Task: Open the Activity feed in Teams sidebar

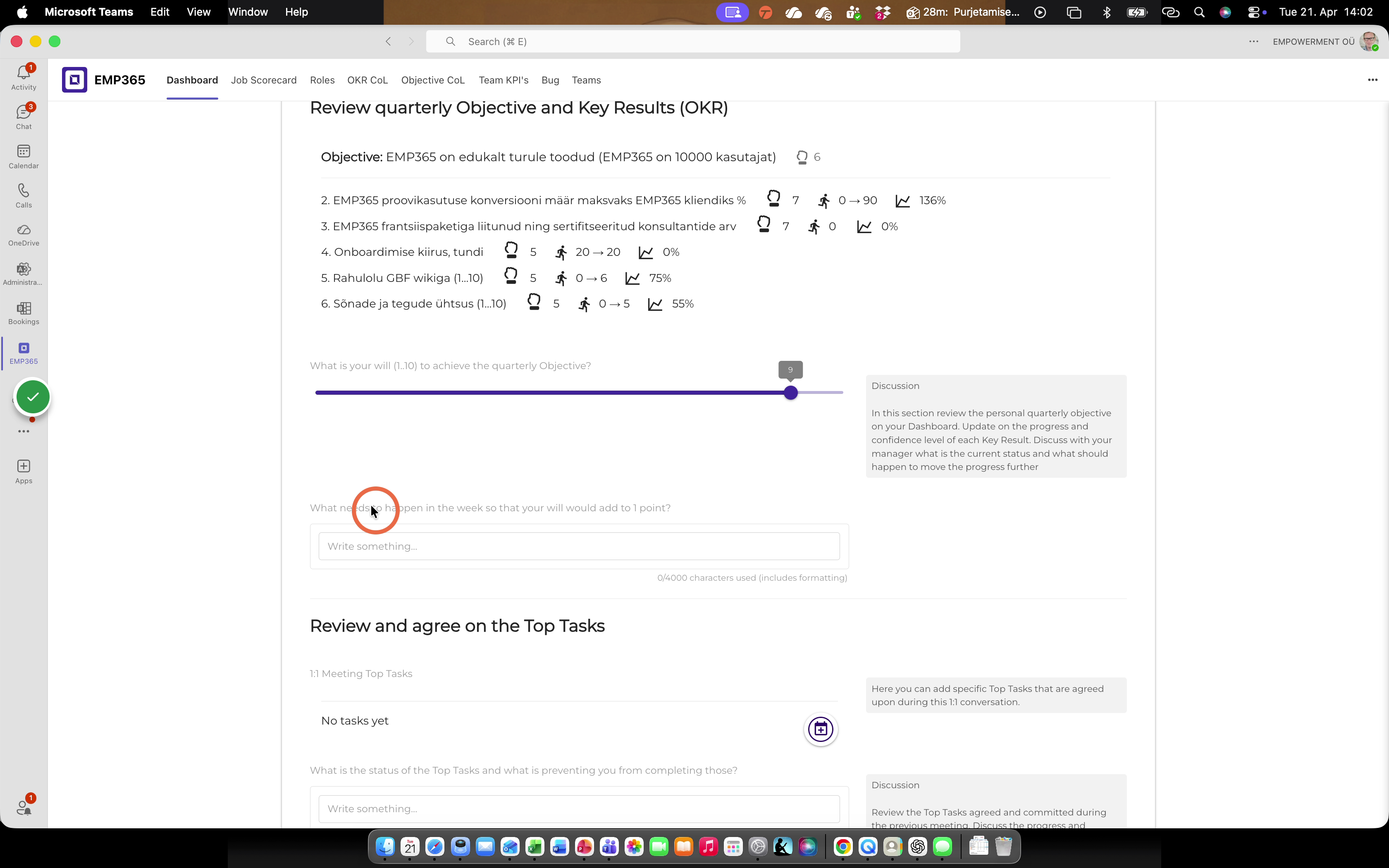Action: click(24, 78)
